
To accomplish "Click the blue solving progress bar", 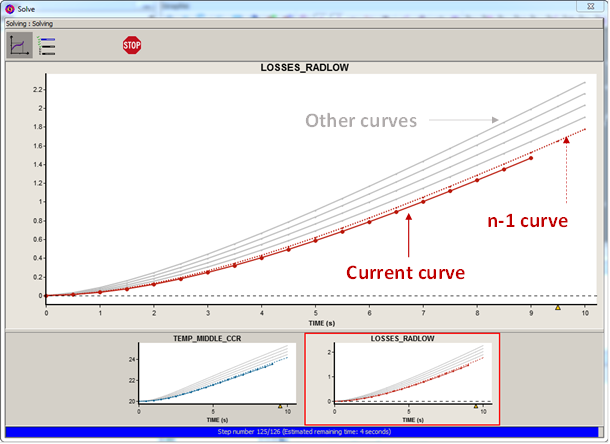I will 304,434.
